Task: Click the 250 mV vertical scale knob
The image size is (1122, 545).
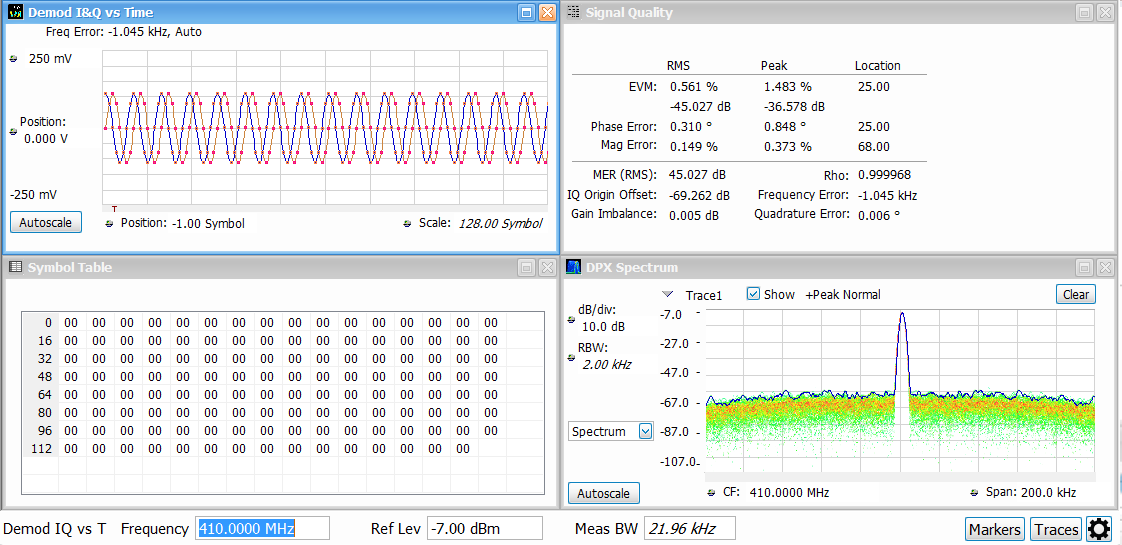Action: click(x=14, y=59)
